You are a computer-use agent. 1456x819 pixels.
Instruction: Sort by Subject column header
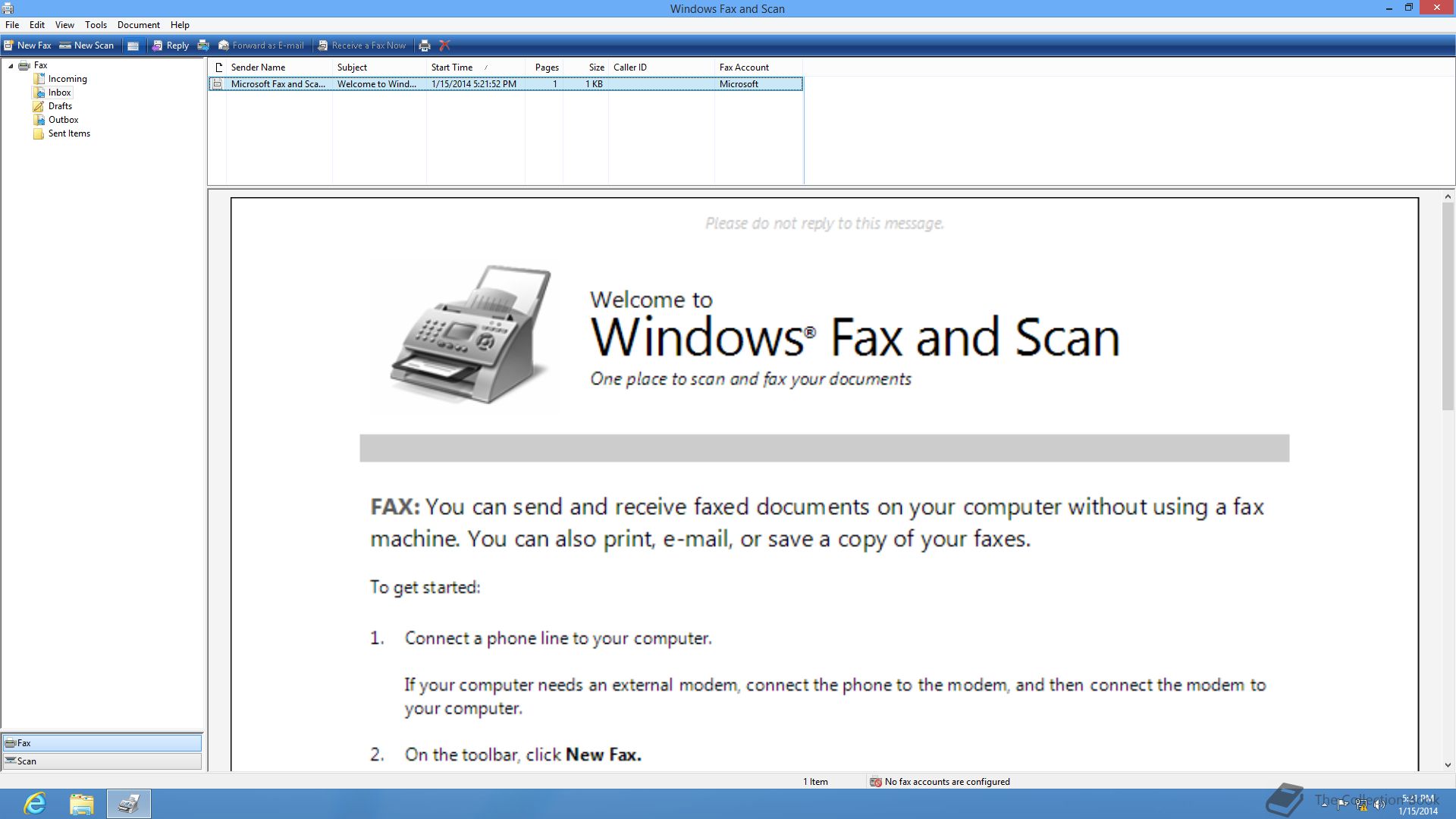pos(379,67)
